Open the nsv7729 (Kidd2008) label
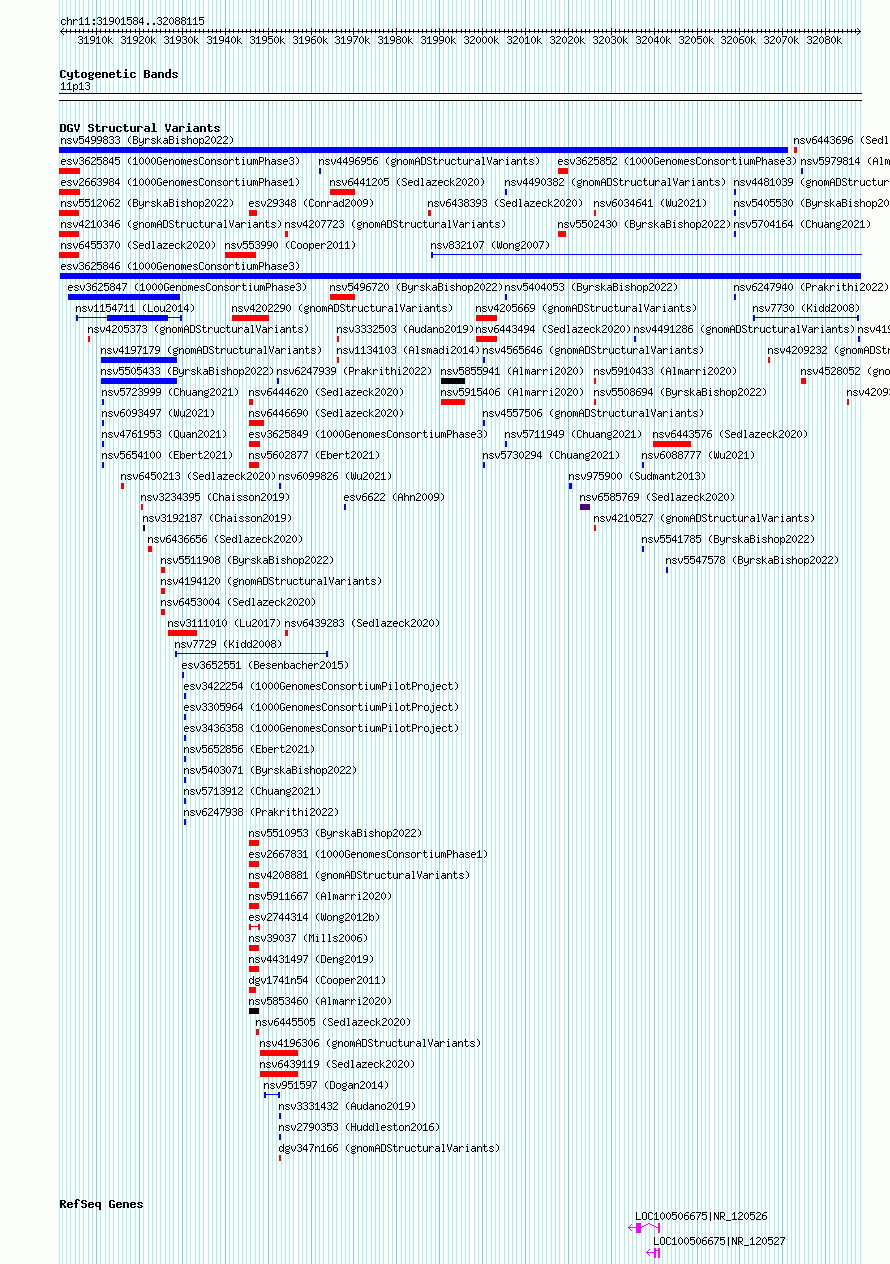This screenshot has height=1264, width=890. tap(228, 644)
